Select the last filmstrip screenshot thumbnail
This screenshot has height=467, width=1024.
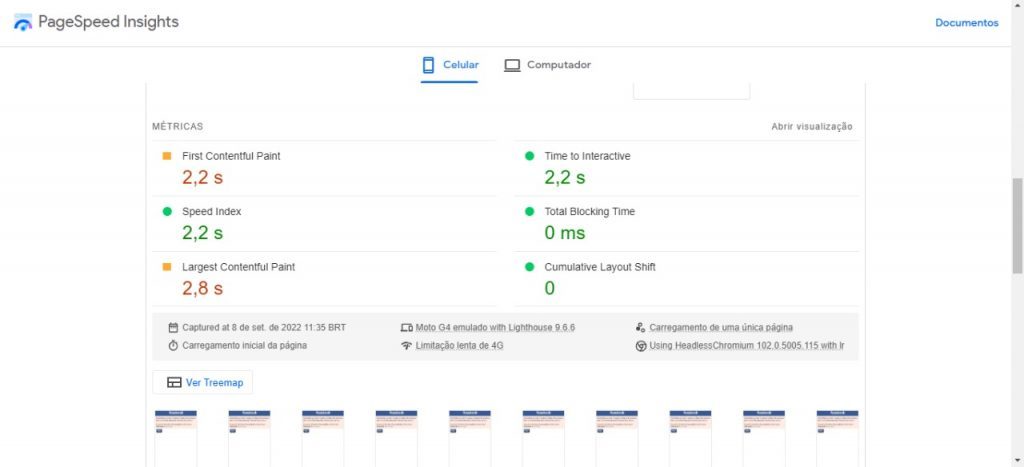(837, 436)
